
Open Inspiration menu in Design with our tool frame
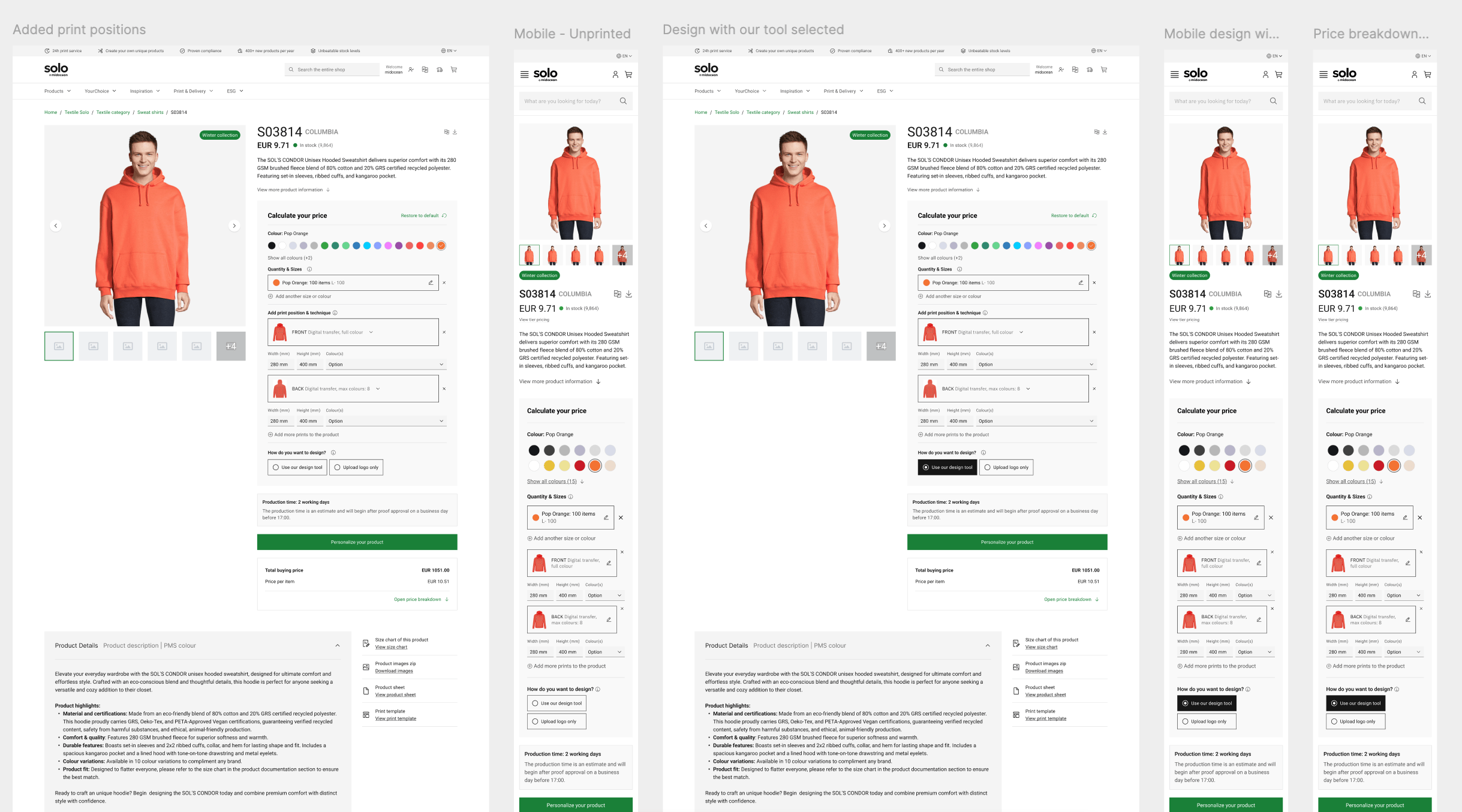(x=795, y=91)
